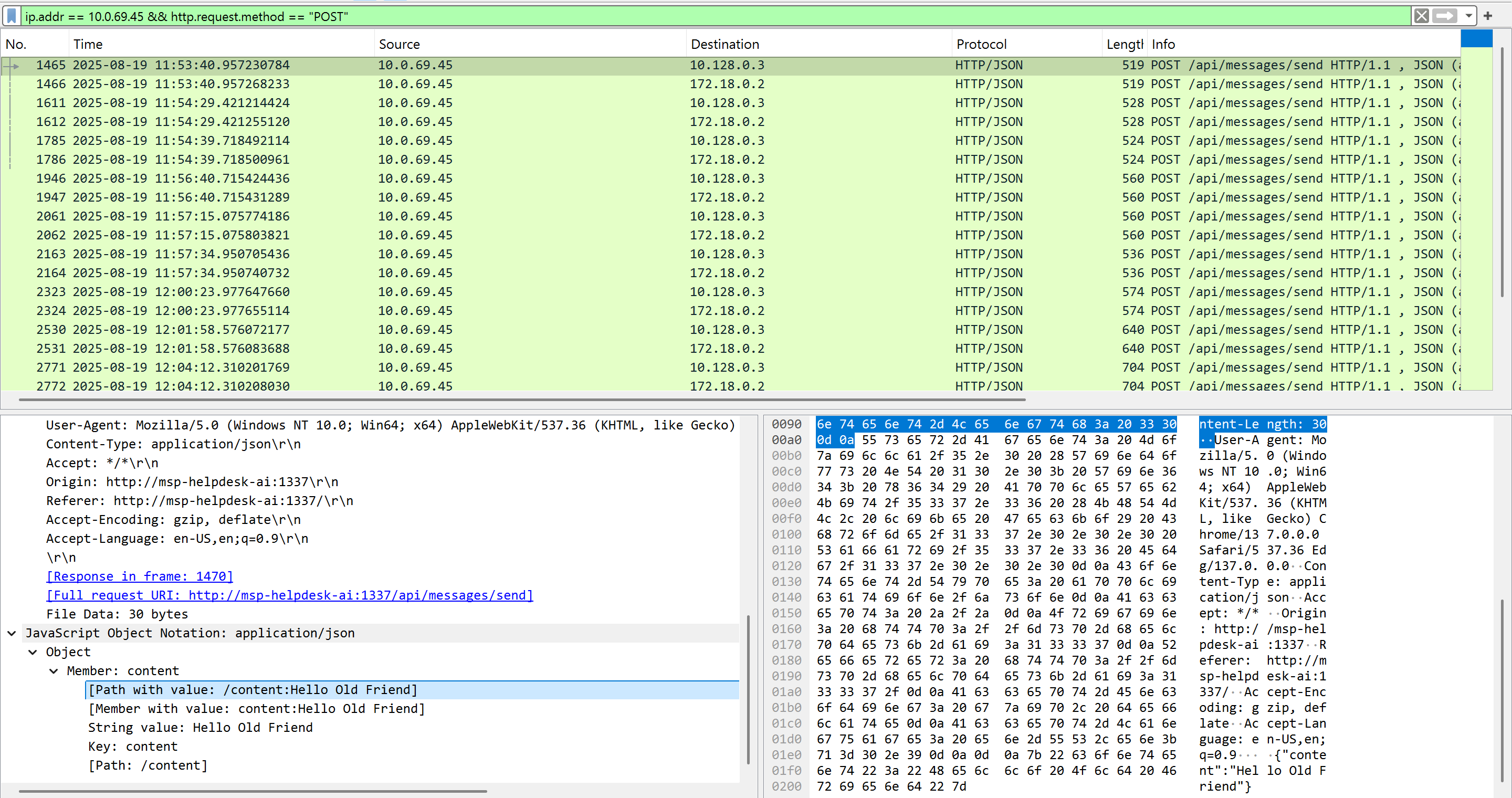Screen dimensions: 1512x798
Task: Click the packet details vertical scrollbar
Action: pos(748,689)
